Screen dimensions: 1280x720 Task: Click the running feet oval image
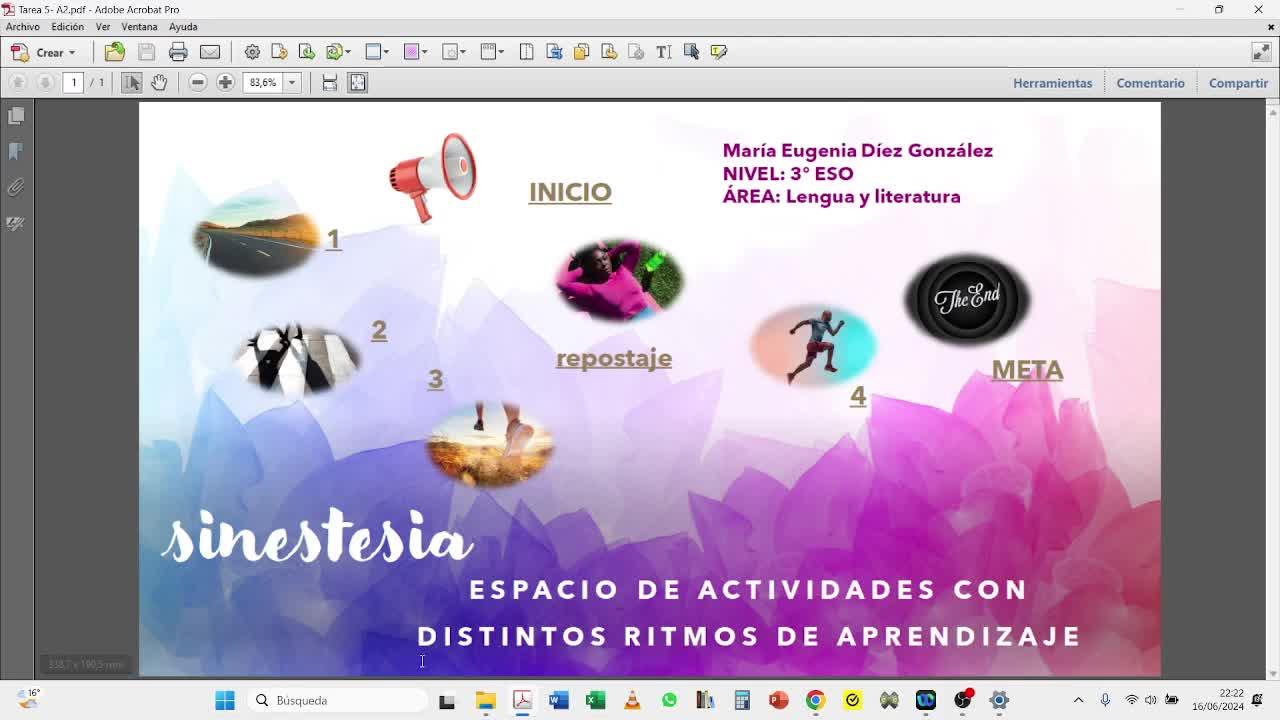pyautogui.click(x=490, y=444)
